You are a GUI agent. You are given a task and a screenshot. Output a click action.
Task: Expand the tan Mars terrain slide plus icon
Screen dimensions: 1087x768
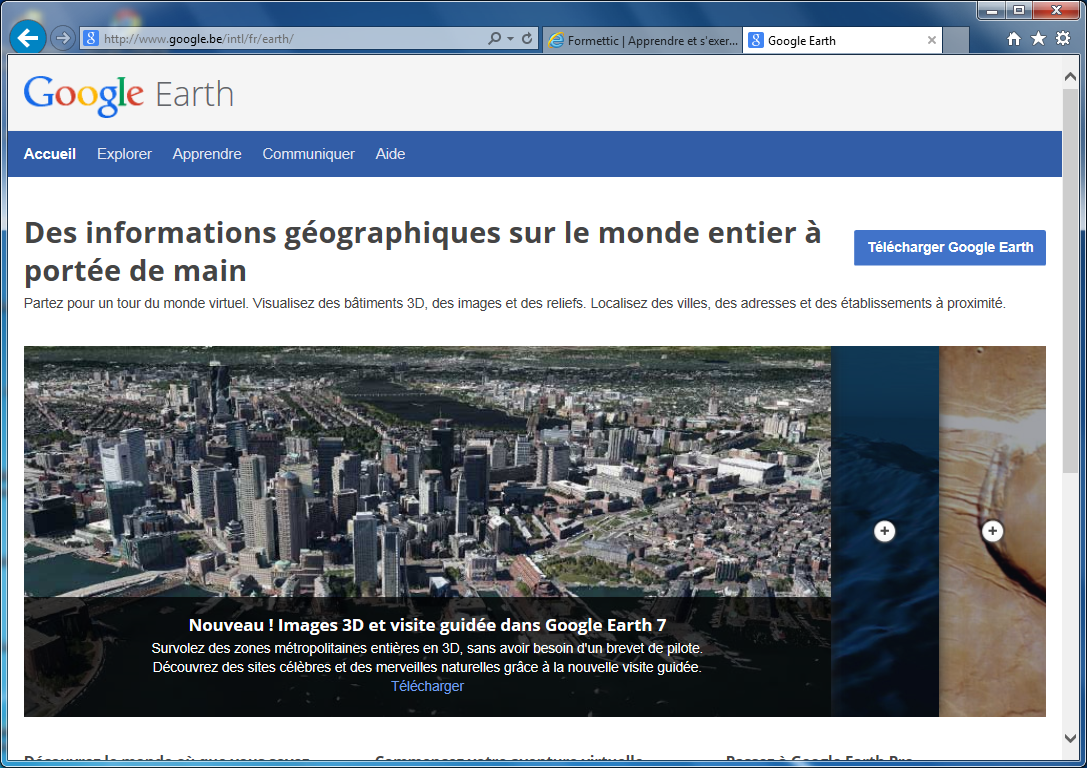(993, 532)
